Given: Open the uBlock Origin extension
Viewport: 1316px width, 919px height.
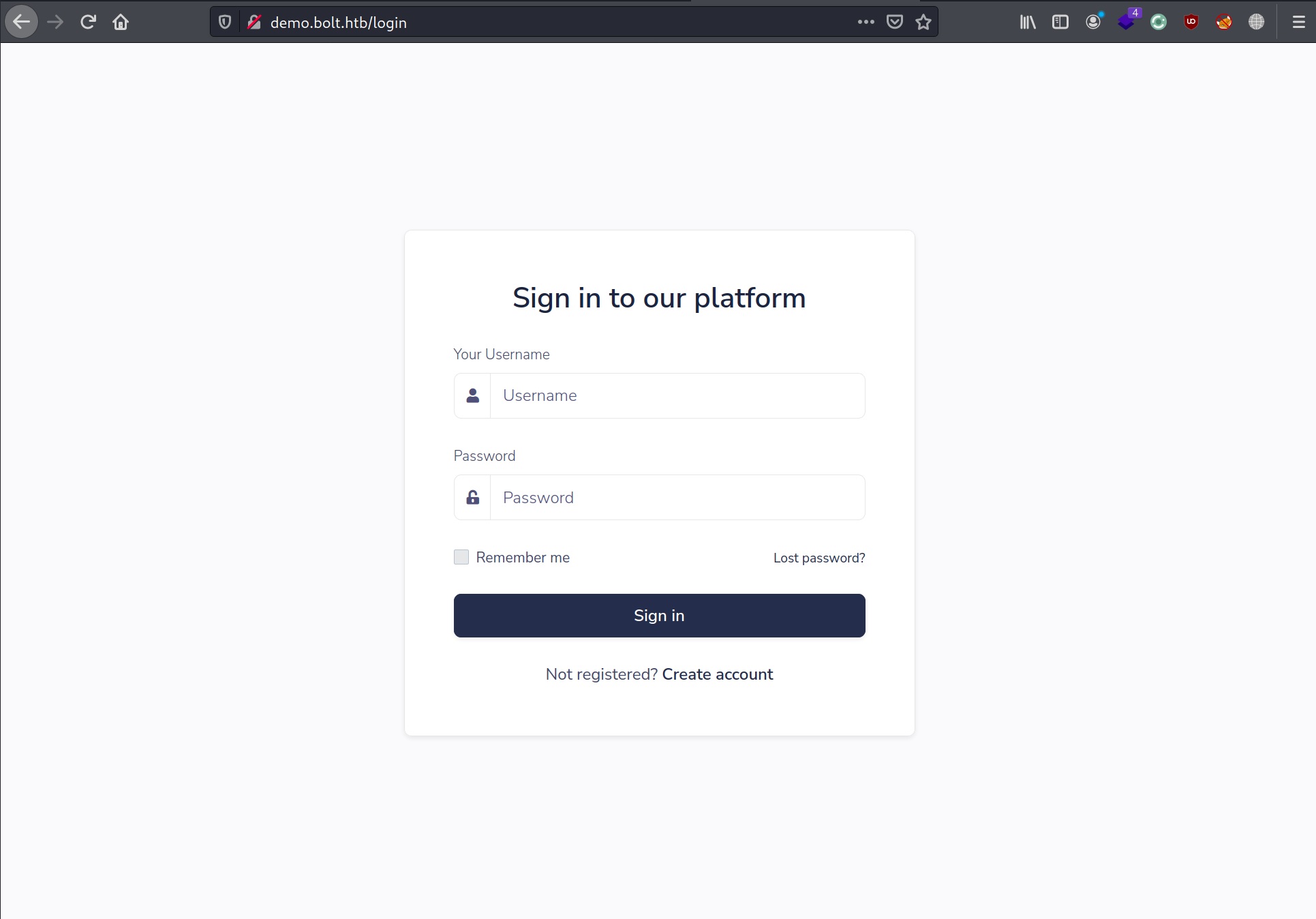Looking at the screenshot, I should pos(1191,22).
